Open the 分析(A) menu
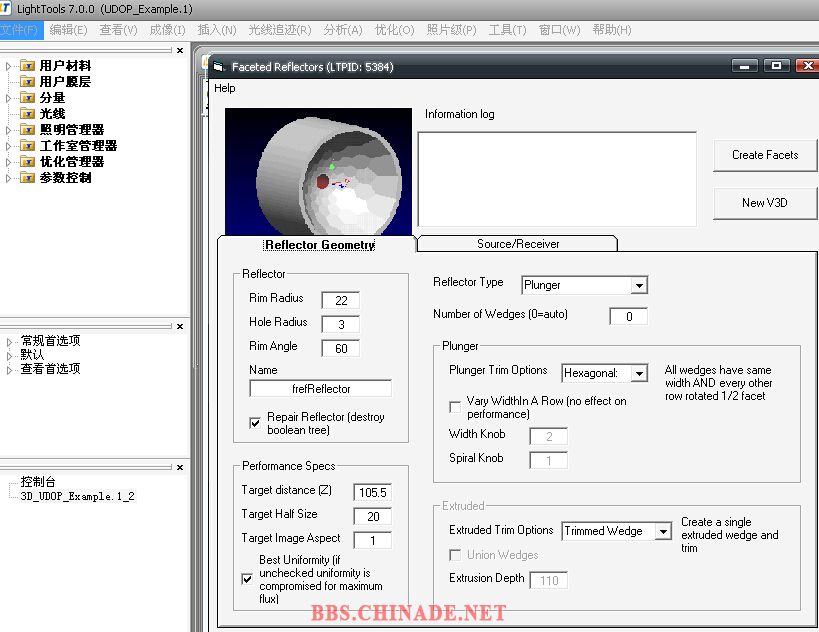 click(x=343, y=30)
